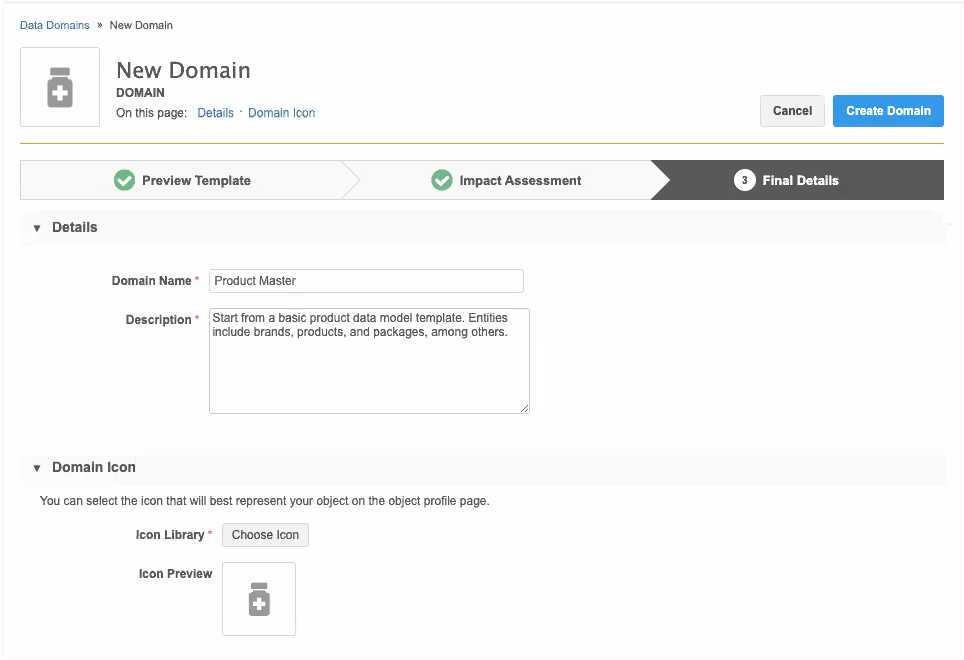Viewport: 964px width, 660px height.
Task: Click the step 3 number circle
Action: tap(744, 180)
